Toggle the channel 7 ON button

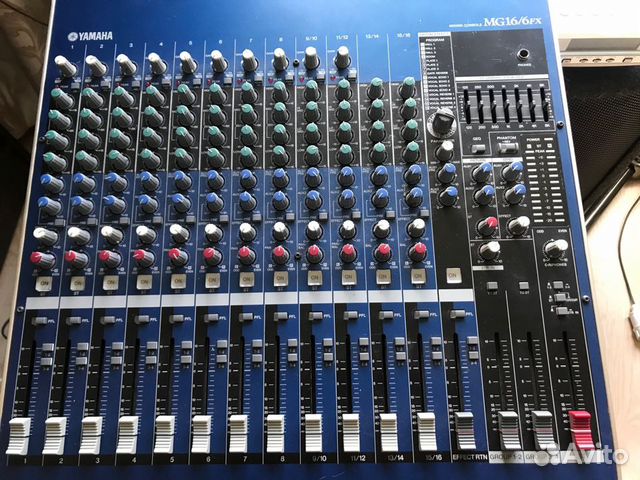click(x=246, y=280)
